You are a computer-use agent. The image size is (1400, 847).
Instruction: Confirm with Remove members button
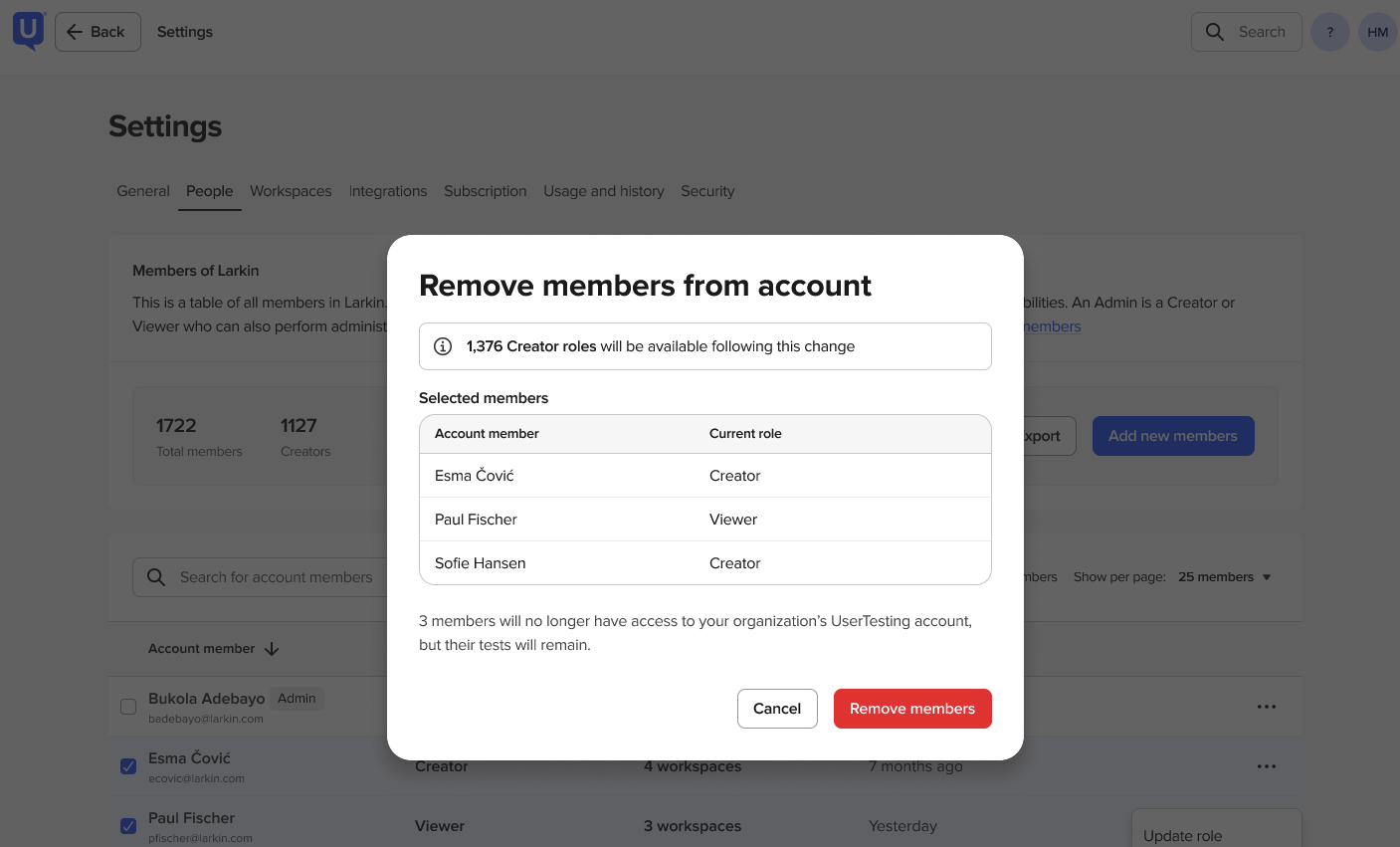(x=912, y=709)
